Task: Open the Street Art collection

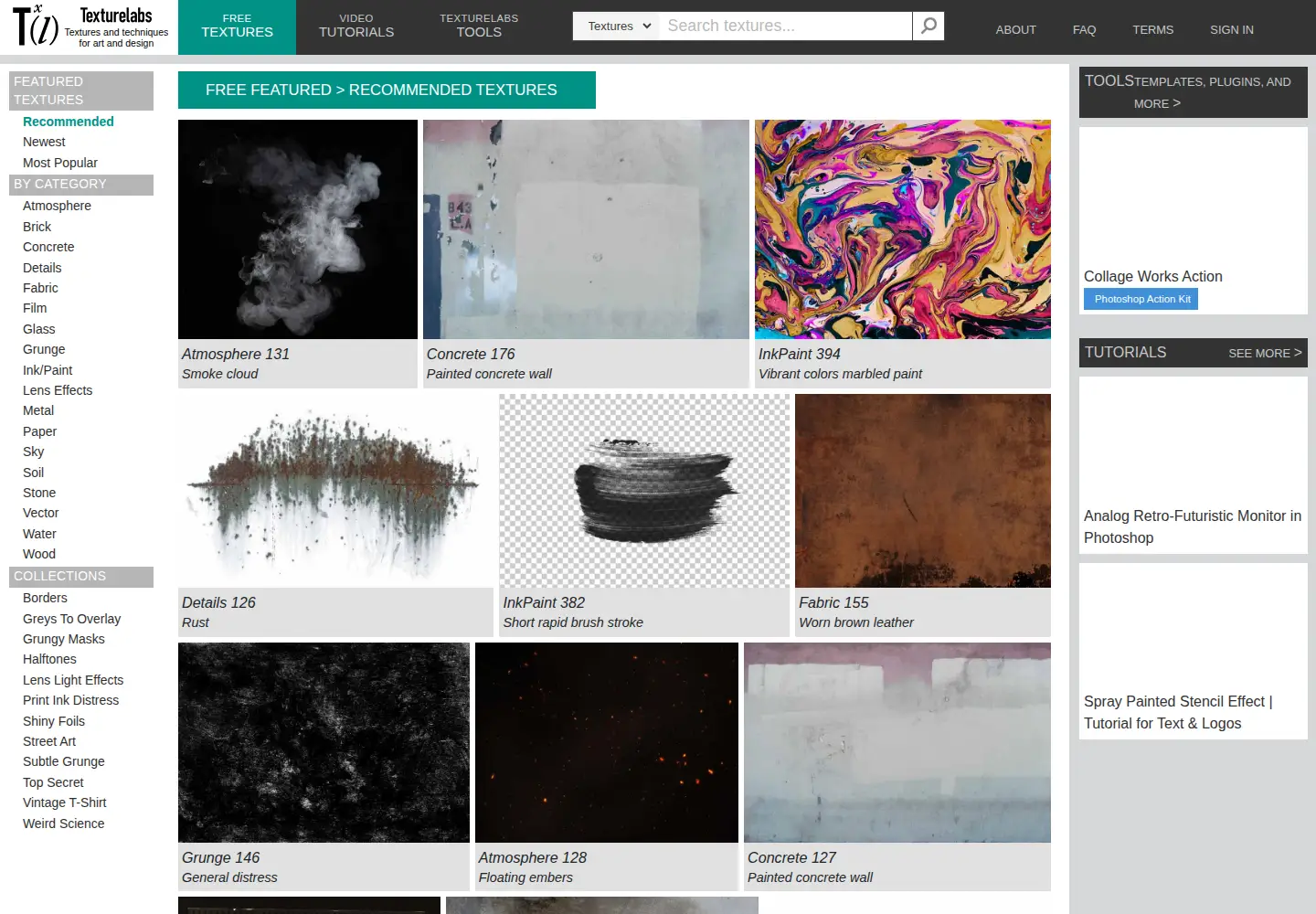Action: tap(49, 741)
